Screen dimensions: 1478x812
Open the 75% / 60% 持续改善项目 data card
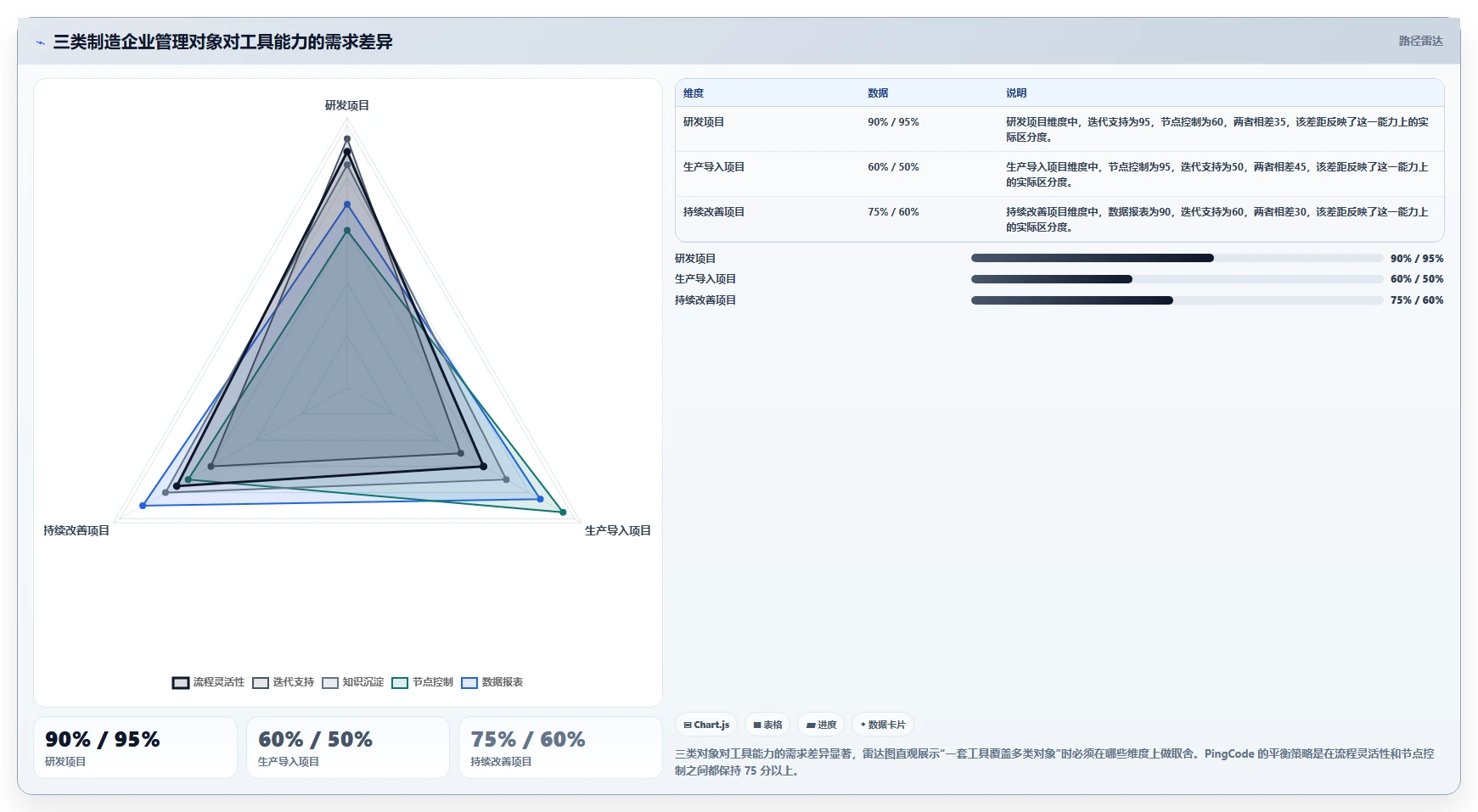[x=560, y=748]
